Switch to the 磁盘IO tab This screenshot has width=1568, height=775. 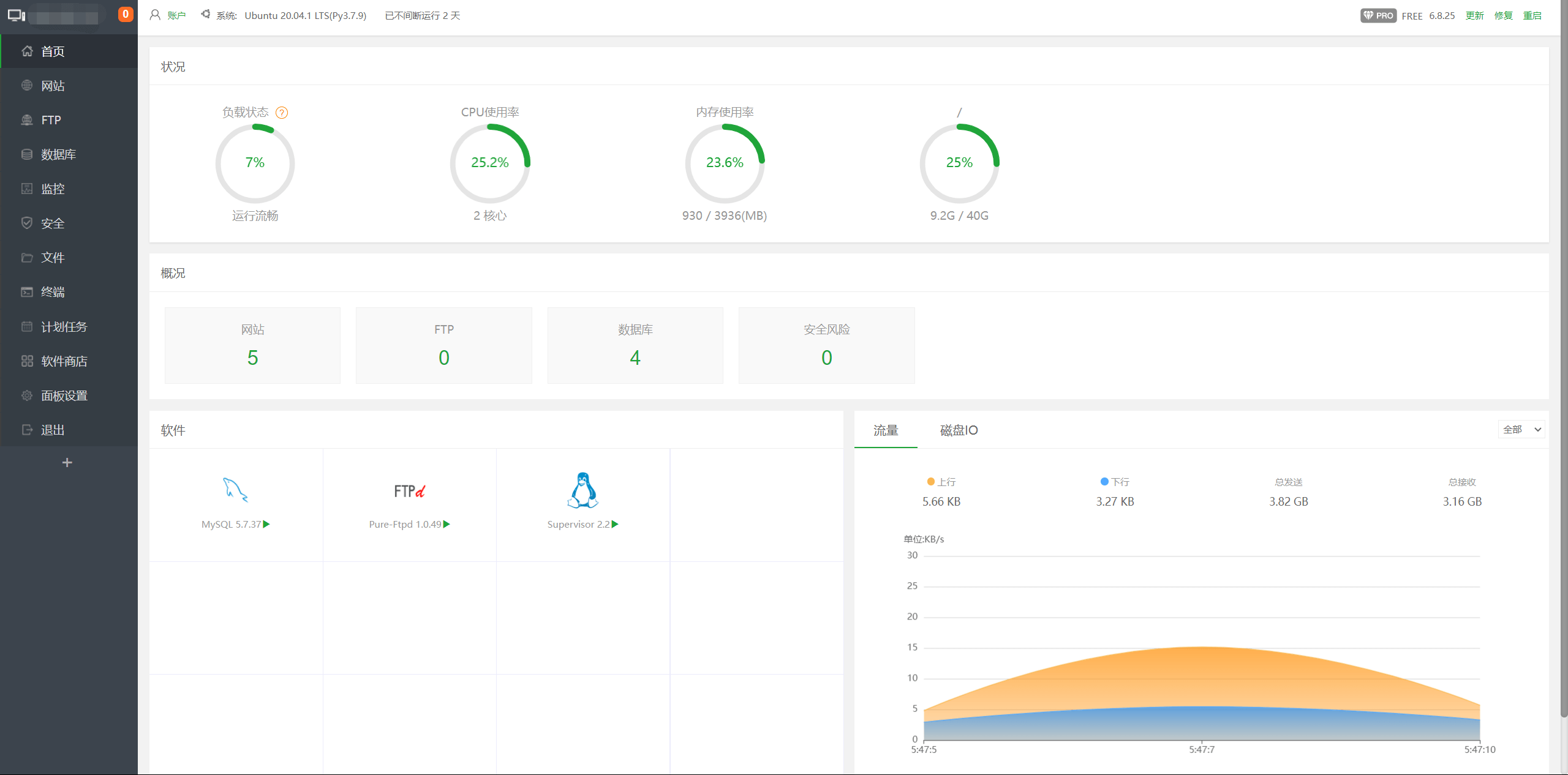pyautogui.click(x=959, y=430)
